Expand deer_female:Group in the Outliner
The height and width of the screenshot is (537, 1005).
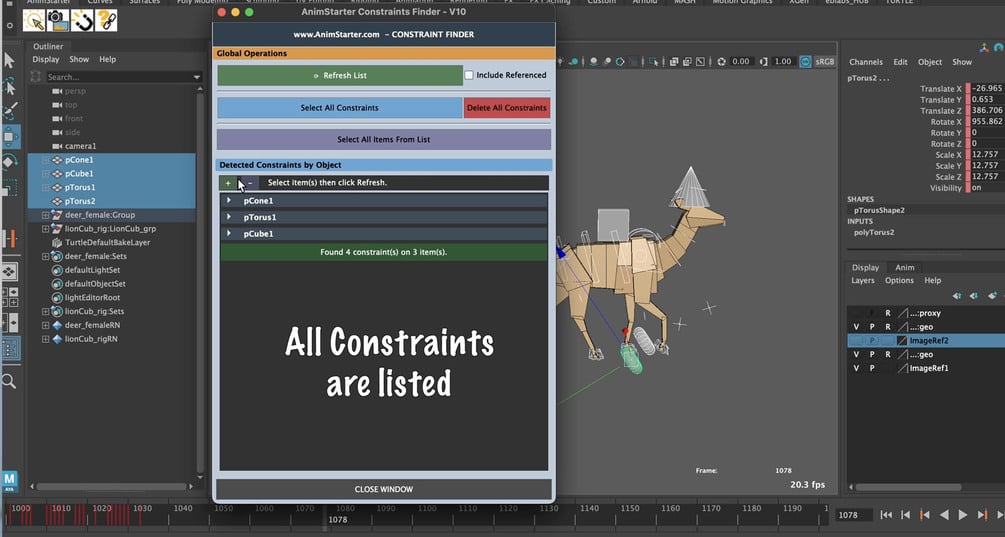point(46,215)
